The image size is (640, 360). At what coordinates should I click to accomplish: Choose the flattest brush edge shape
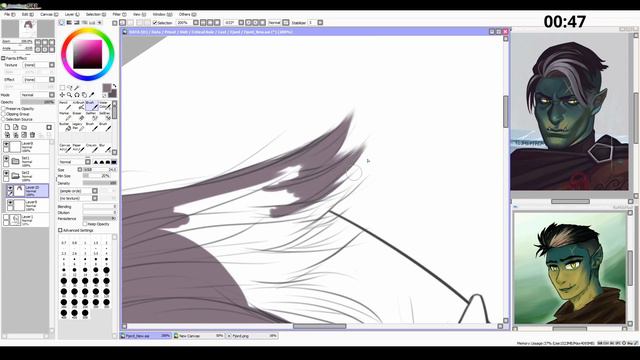click(x=114, y=162)
